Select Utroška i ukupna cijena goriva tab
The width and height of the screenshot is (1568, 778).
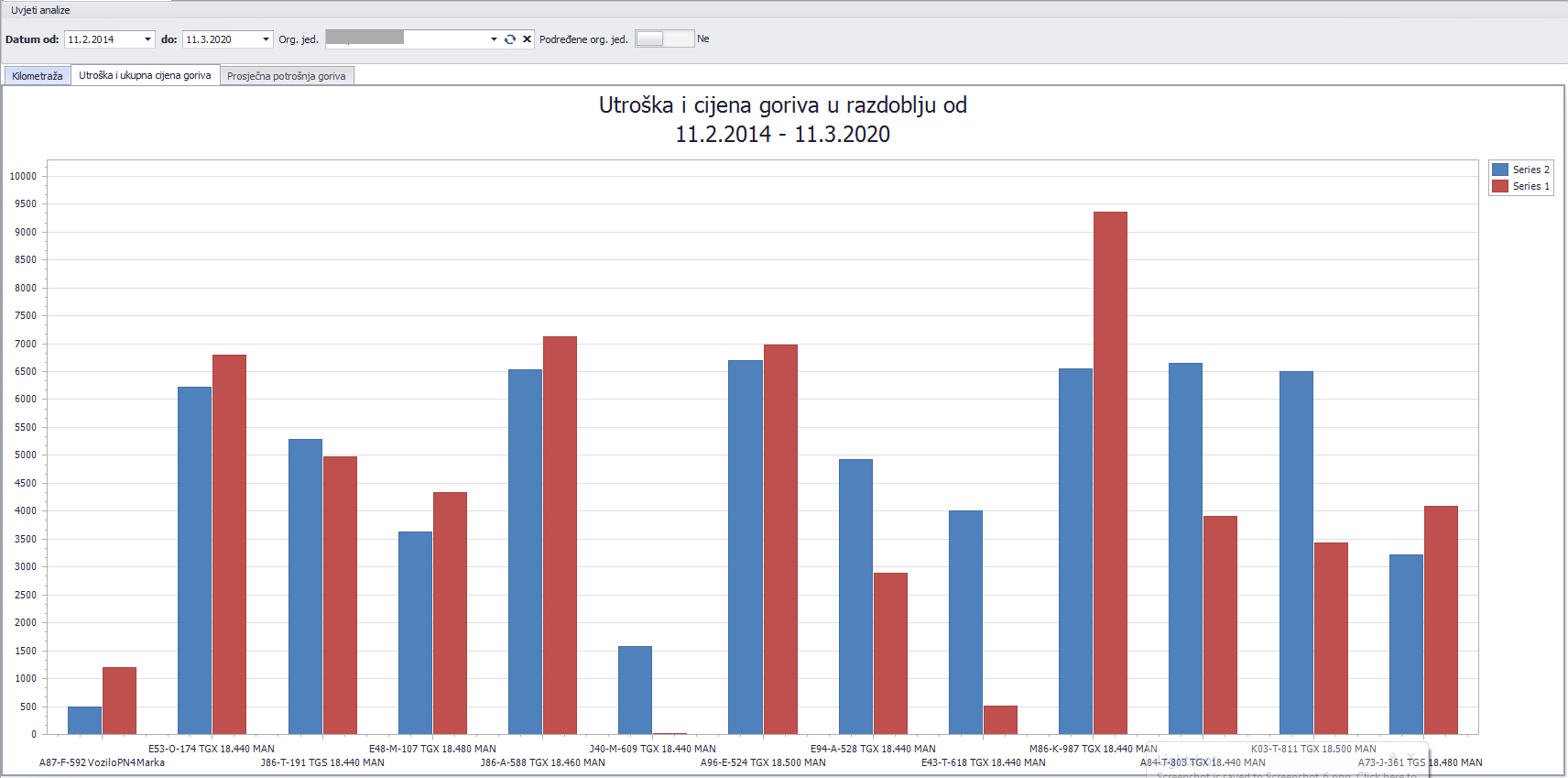[x=145, y=75]
